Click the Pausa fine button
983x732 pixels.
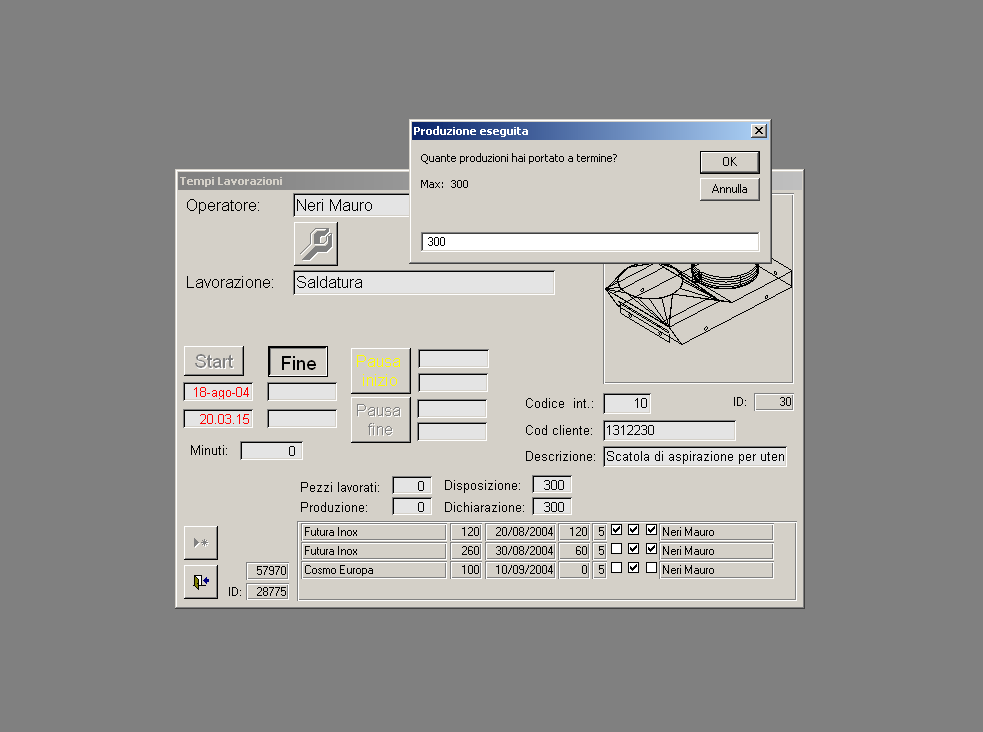tap(380, 420)
